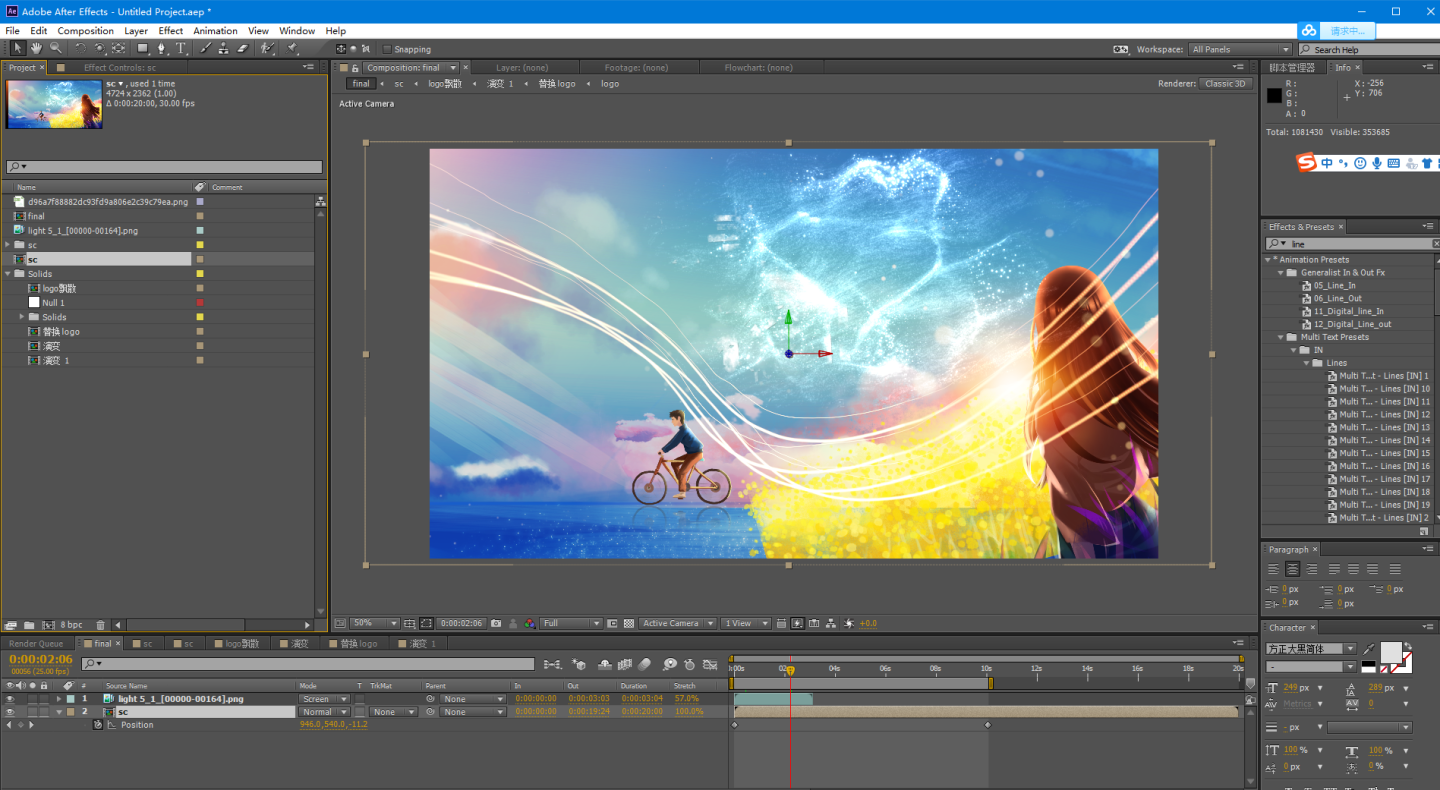Viewport: 1440px width, 790px height.
Task: Toggle the composition viewer lock icon
Action: coord(354,68)
